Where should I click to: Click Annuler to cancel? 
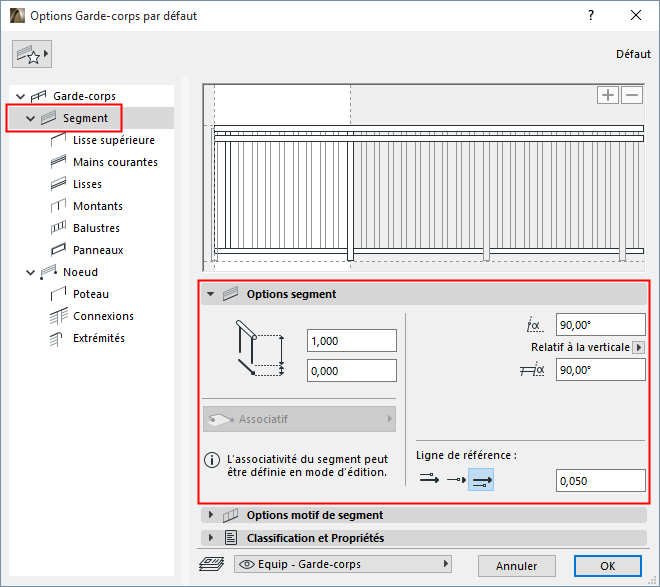[x=516, y=566]
